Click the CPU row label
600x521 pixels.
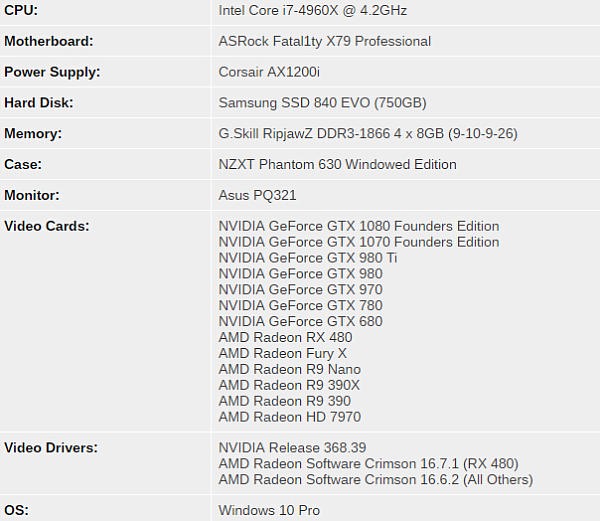[21, 10]
